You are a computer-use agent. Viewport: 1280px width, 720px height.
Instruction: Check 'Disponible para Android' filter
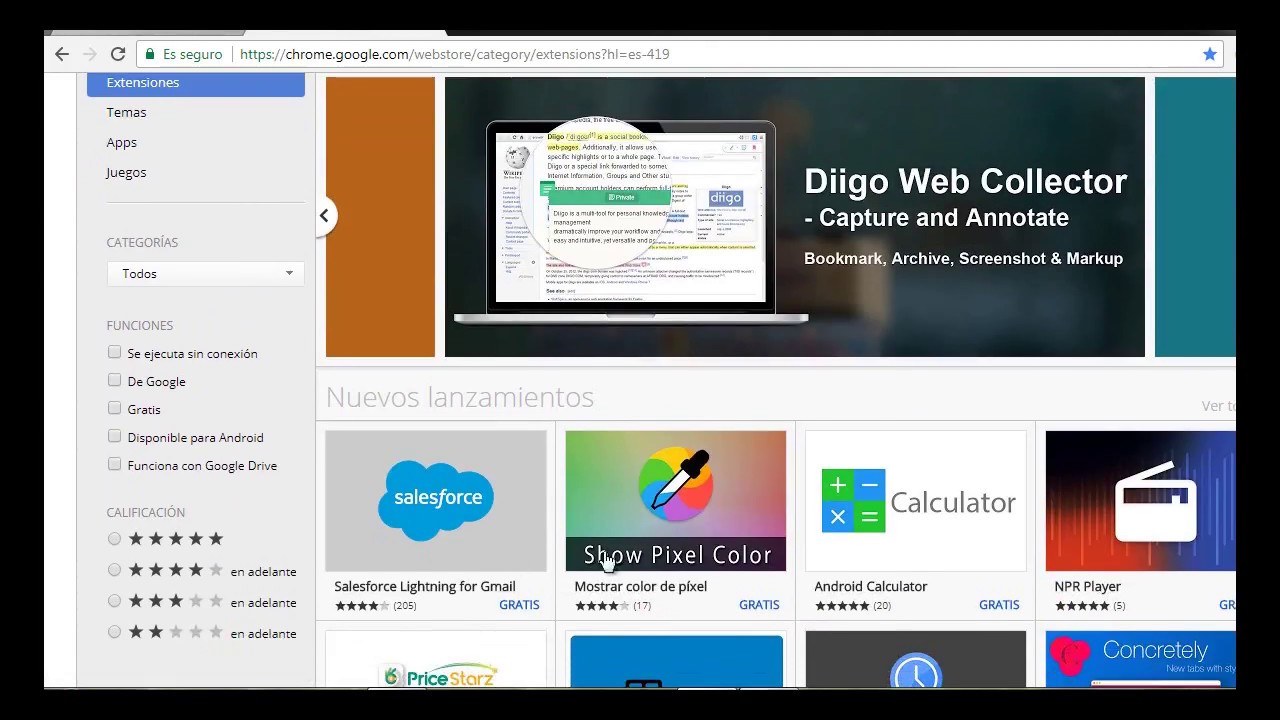[x=114, y=436]
